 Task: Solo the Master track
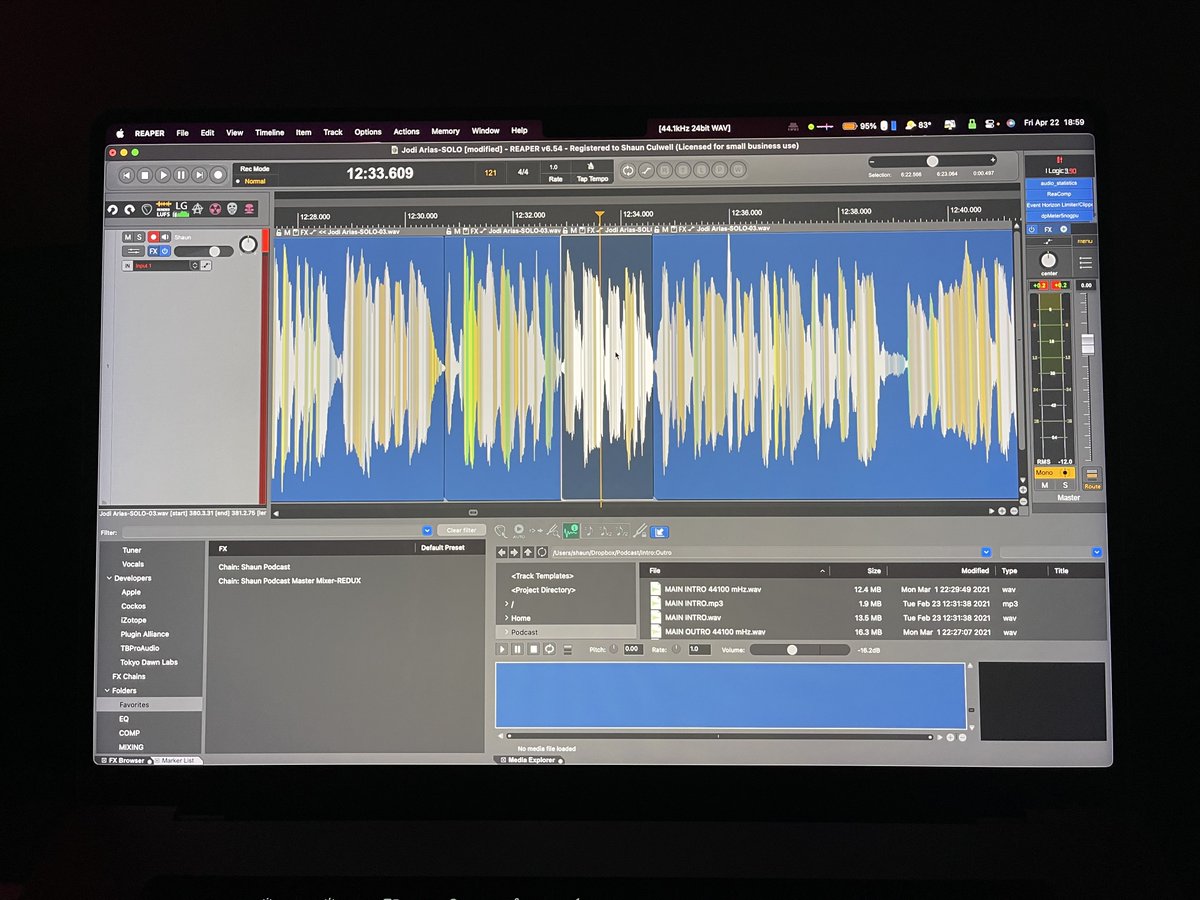[x=1065, y=485]
